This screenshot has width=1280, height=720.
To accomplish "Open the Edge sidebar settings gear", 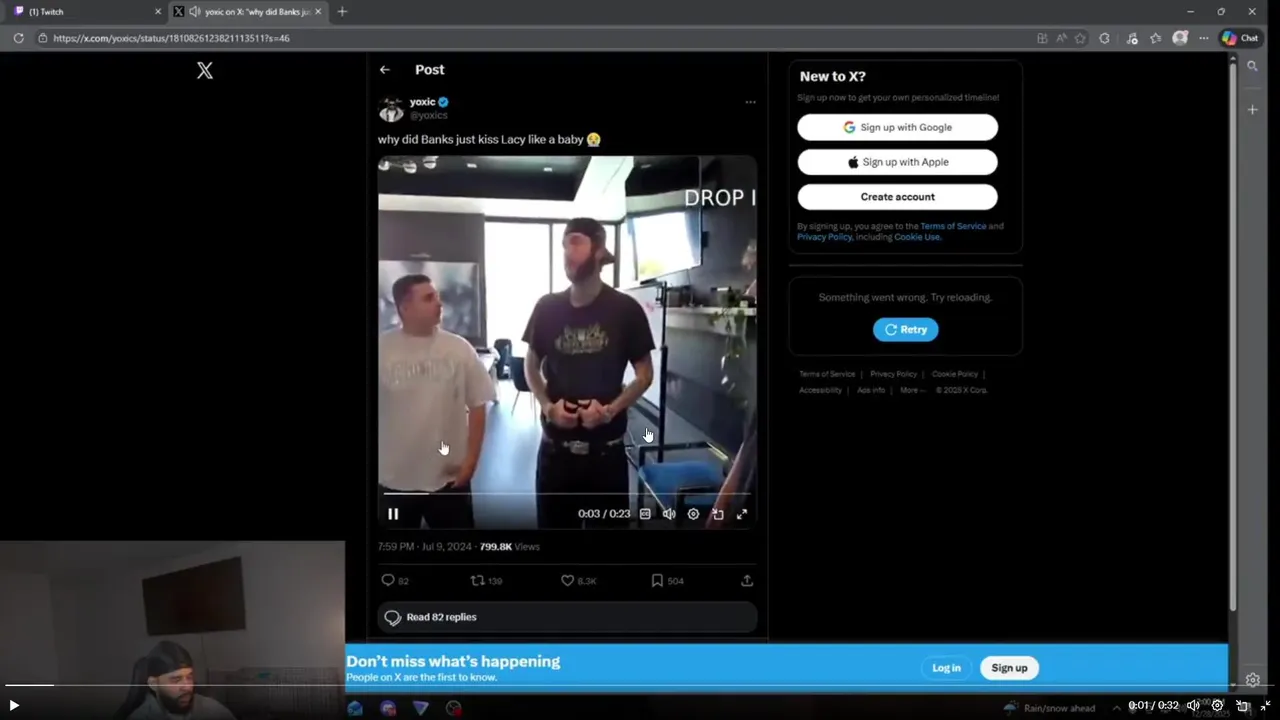I will click(1252, 680).
